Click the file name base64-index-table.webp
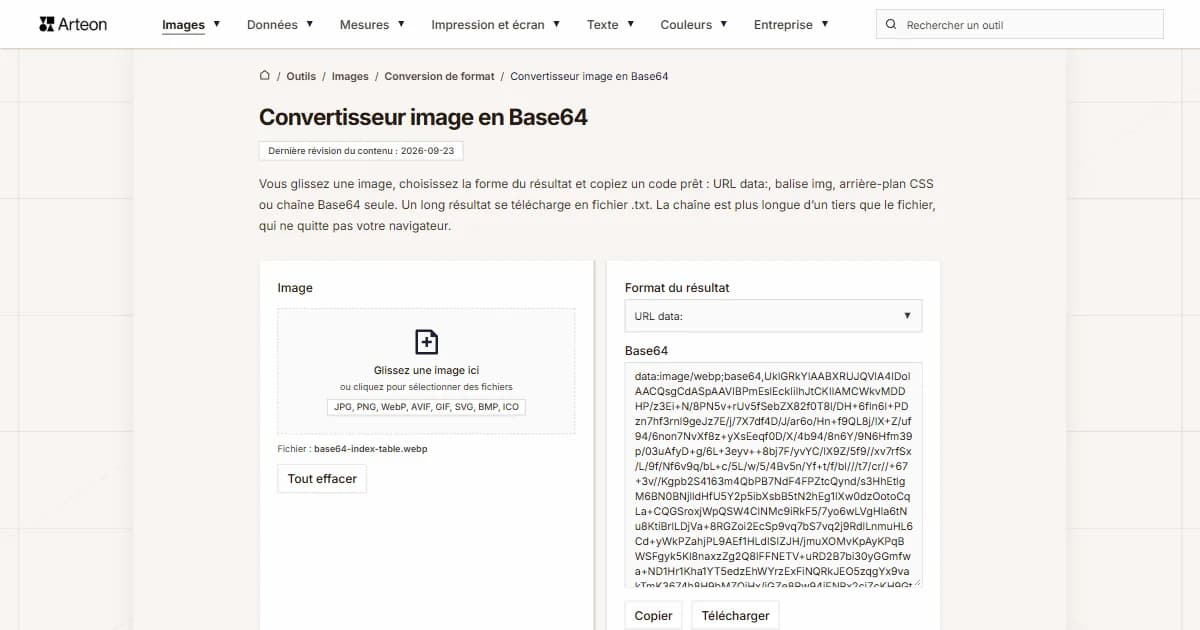Image resolution: width=1200 pixels, height=630 pixels. click(x=370, y=449)
